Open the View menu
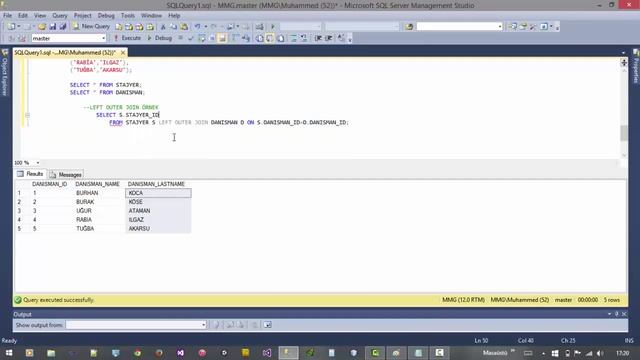640x360 pixels. click(x=40, y=16)
